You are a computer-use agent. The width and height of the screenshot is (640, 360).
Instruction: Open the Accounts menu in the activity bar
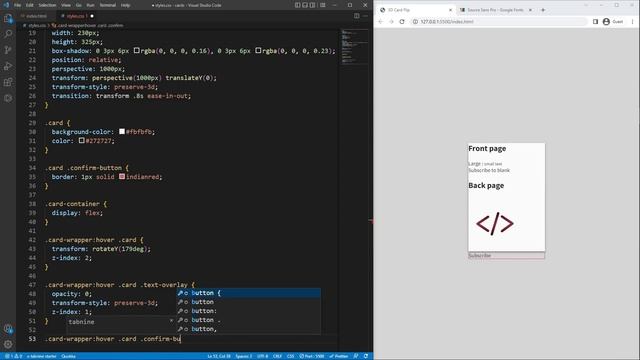click(8, 329)
